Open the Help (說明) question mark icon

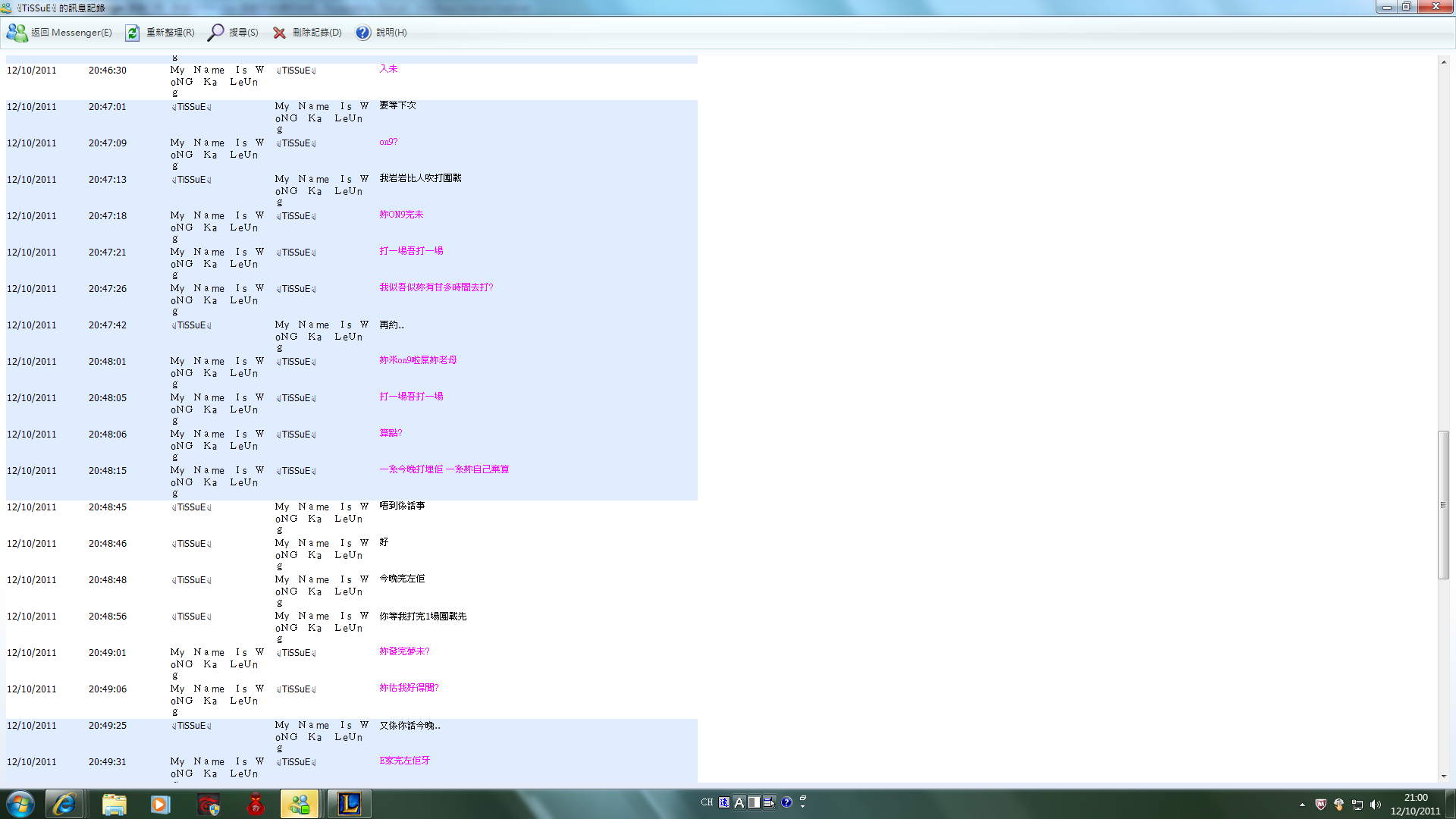click(363, 33)
